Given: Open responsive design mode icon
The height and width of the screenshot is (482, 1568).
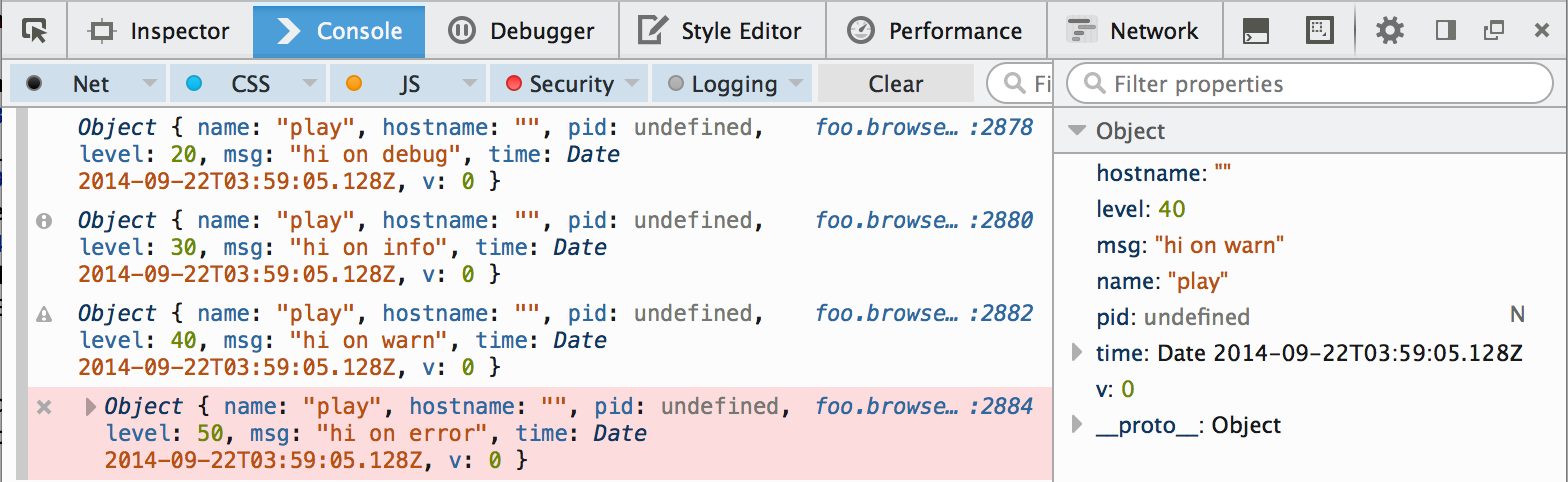Looking at the screenshot, I should pos(1320,30).
